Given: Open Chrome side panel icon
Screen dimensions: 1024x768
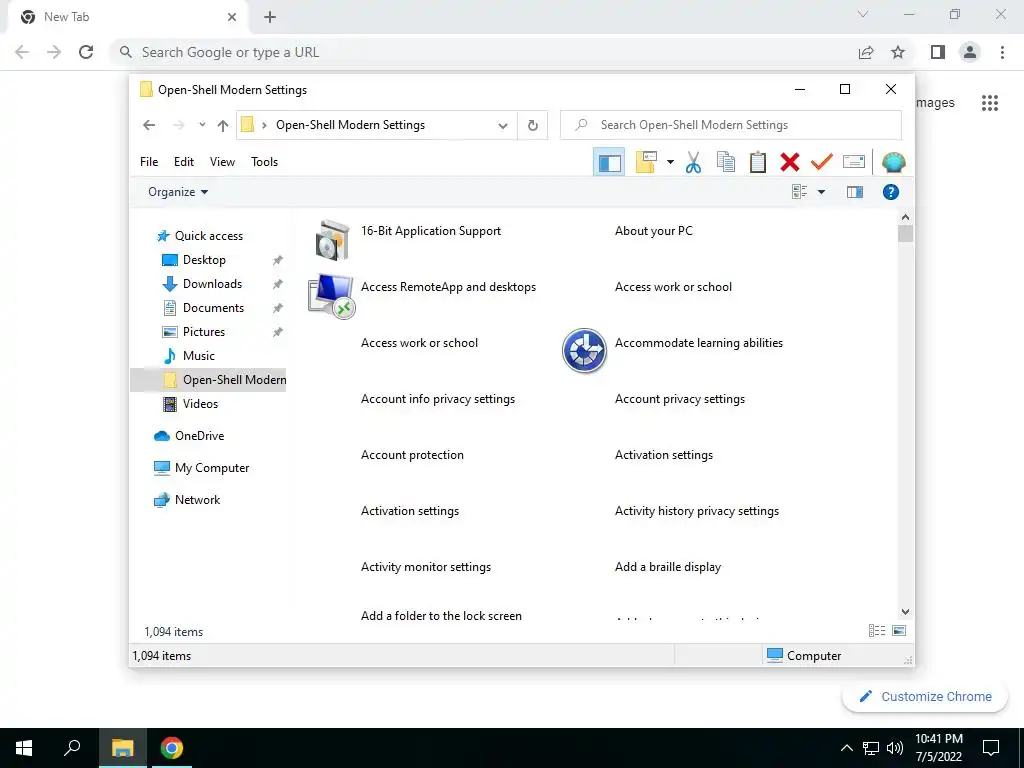Looking at the screenshot, I should pyautogui.click(x=938, y=52).
